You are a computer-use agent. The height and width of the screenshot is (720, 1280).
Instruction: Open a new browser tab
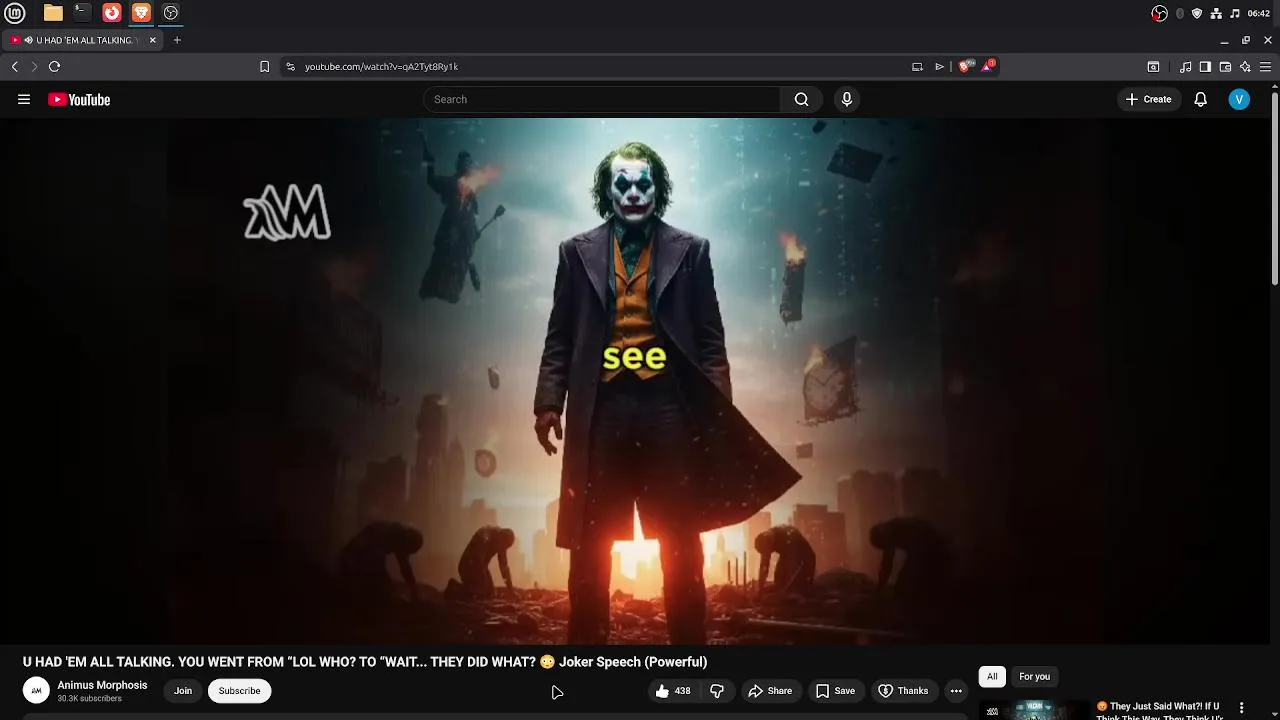coord(177,40)
